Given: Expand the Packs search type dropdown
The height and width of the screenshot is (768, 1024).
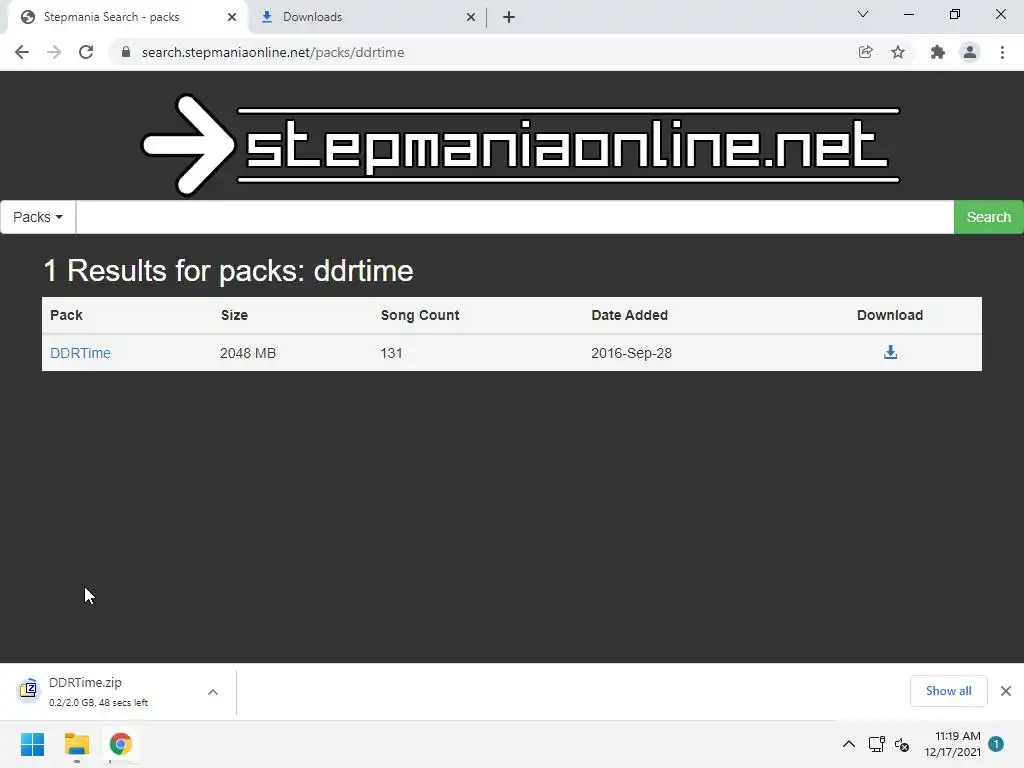Looking at the screenshot, I should pyautogui.click(x=38, y=217).
